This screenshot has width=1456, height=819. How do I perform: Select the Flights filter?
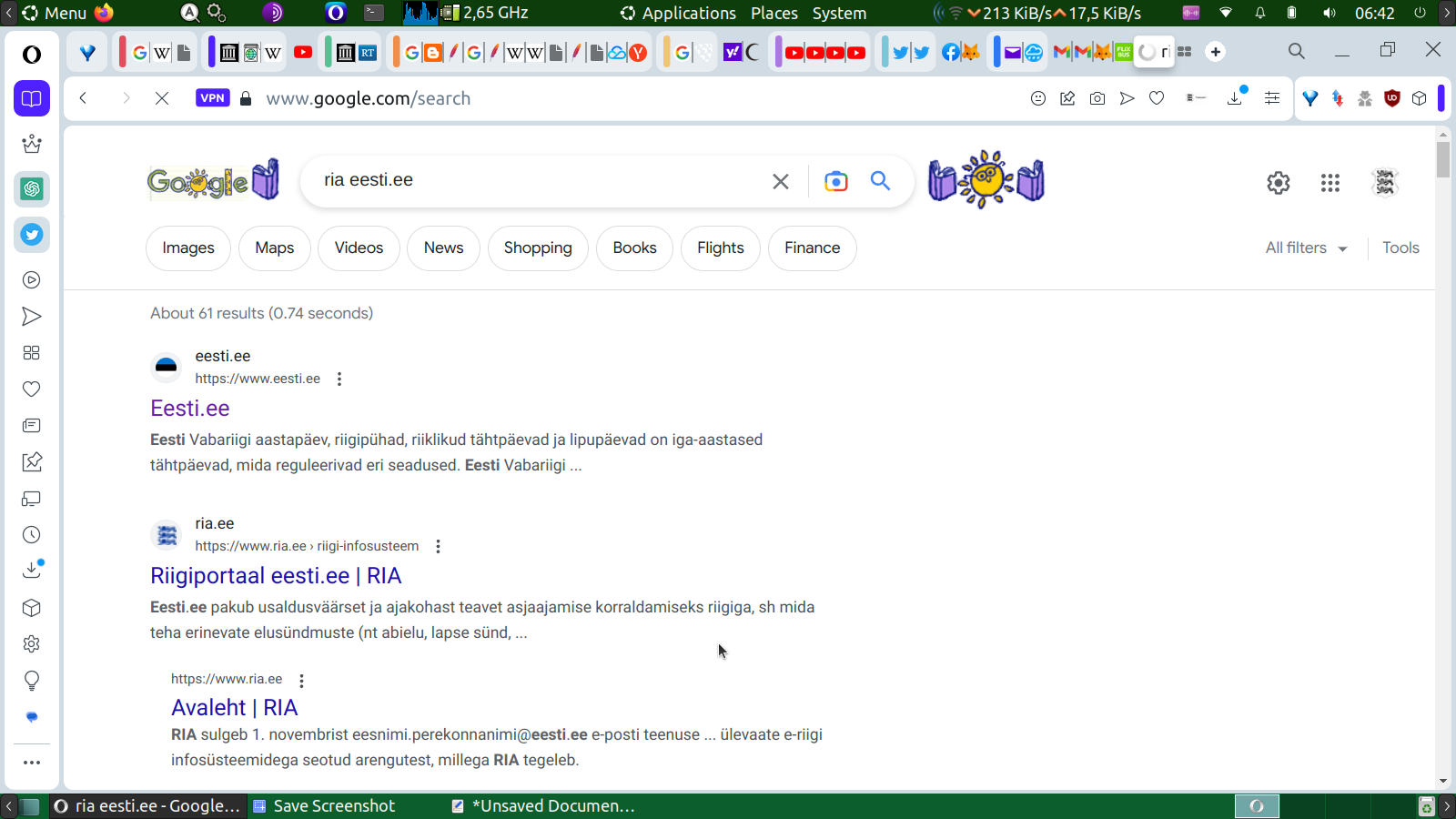(721, 248)
